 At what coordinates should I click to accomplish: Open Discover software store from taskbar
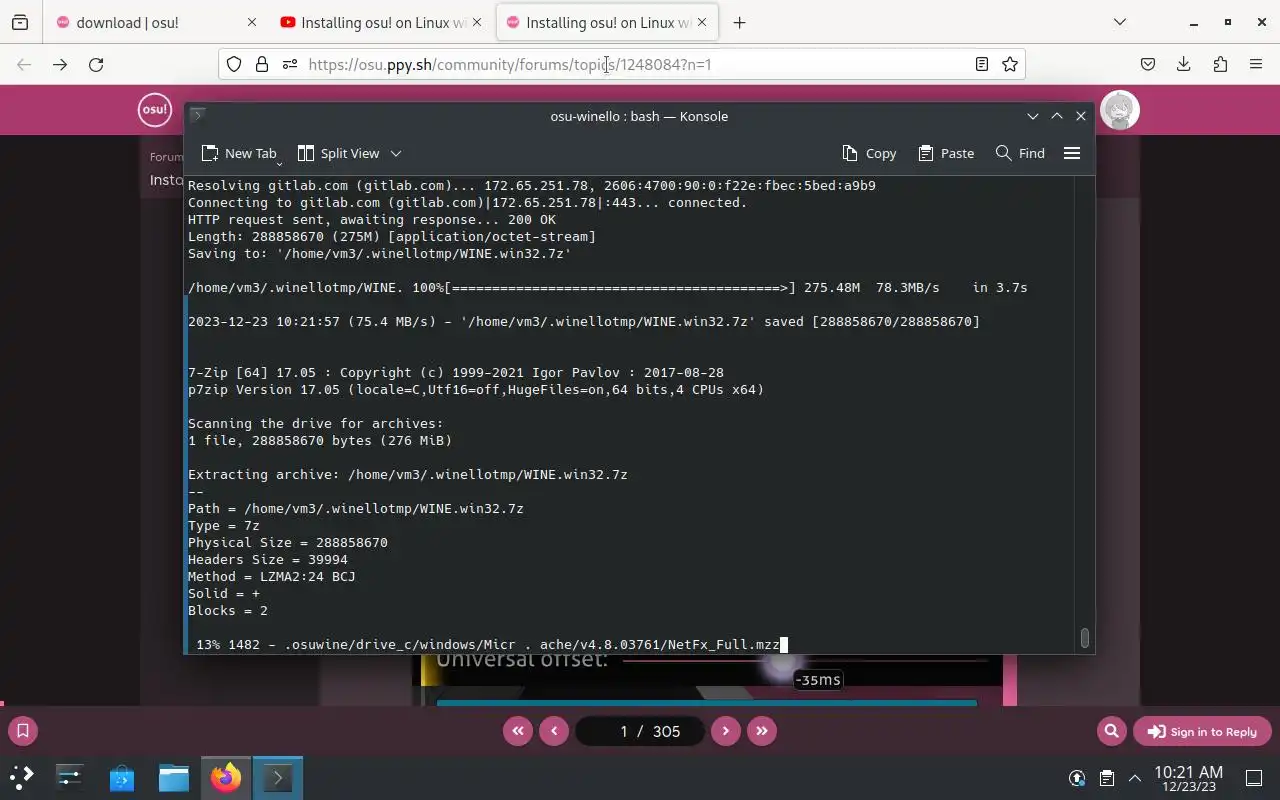click(122, 777)
